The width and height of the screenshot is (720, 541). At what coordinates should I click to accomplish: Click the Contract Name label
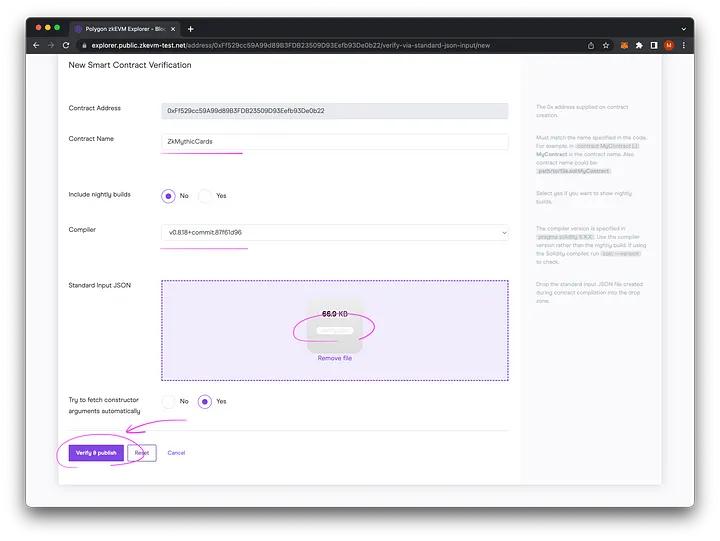pyautogui.click(x=91, y=139)
